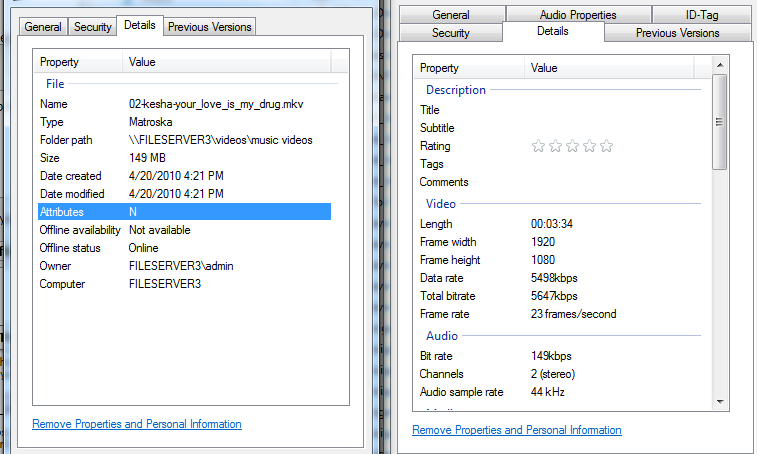Viewport: 757px width, 454px height.
Task: Set the rating to five stars
Action: pos(606,146)
